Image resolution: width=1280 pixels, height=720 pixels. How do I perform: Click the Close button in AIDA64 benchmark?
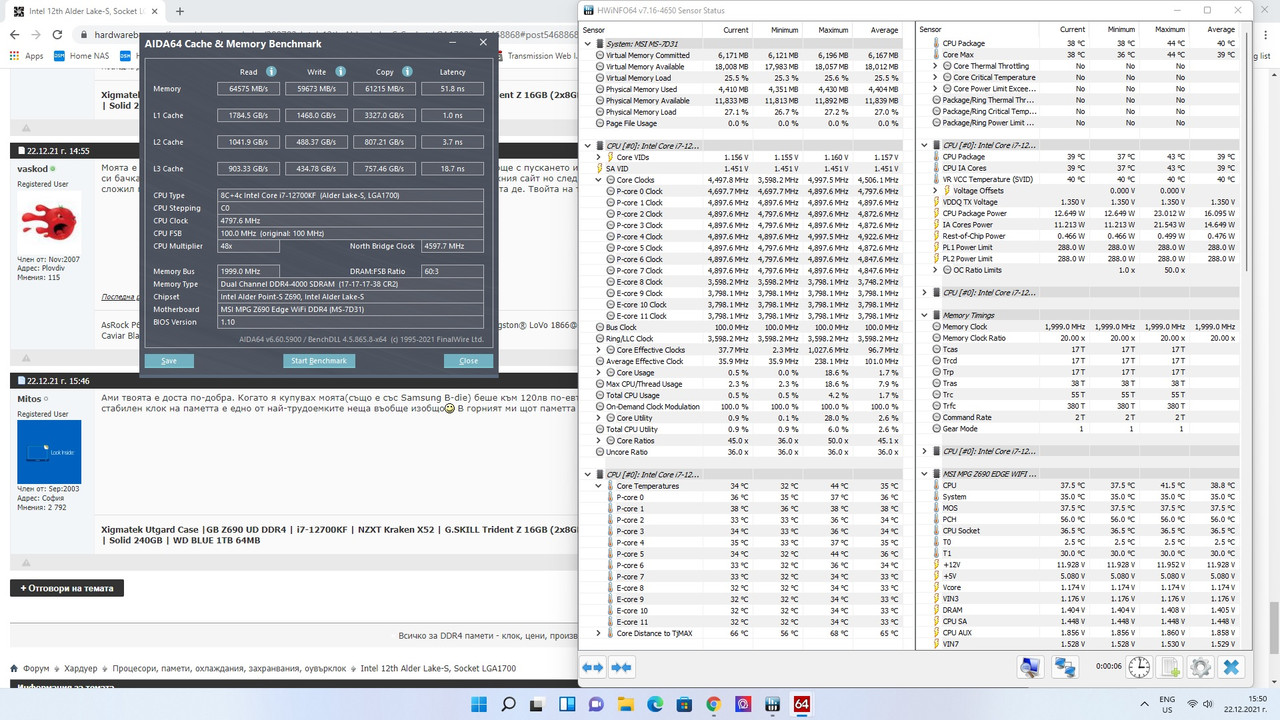pos(468,360)
